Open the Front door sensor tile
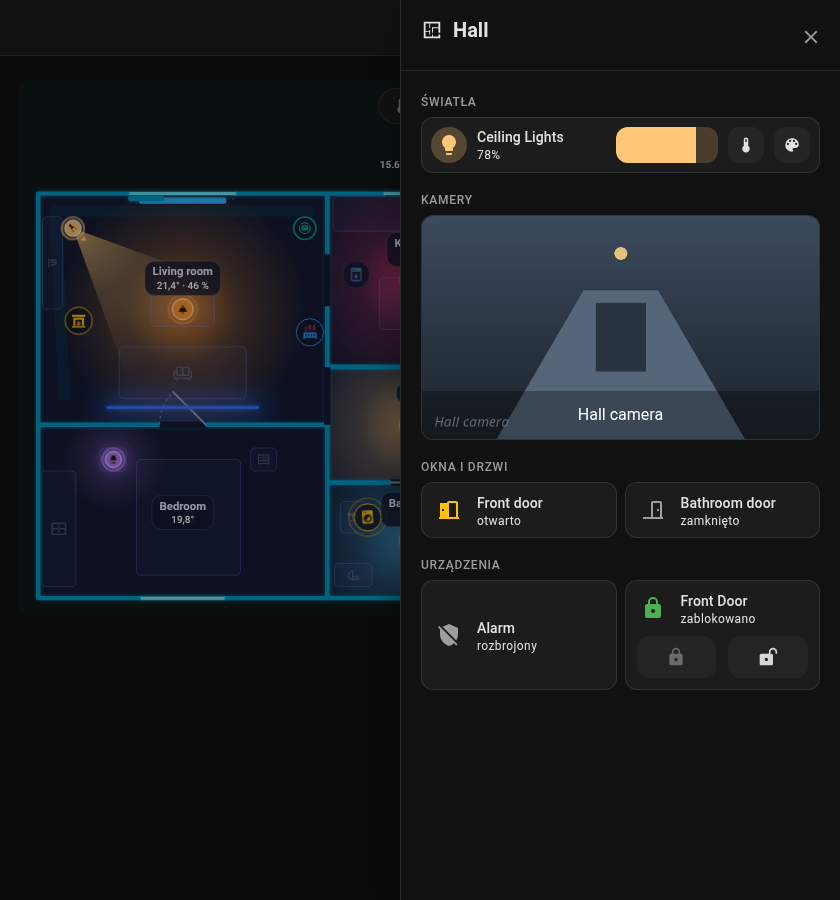The width and height of the screenshot is (840, 900). (x=519, y=510)
